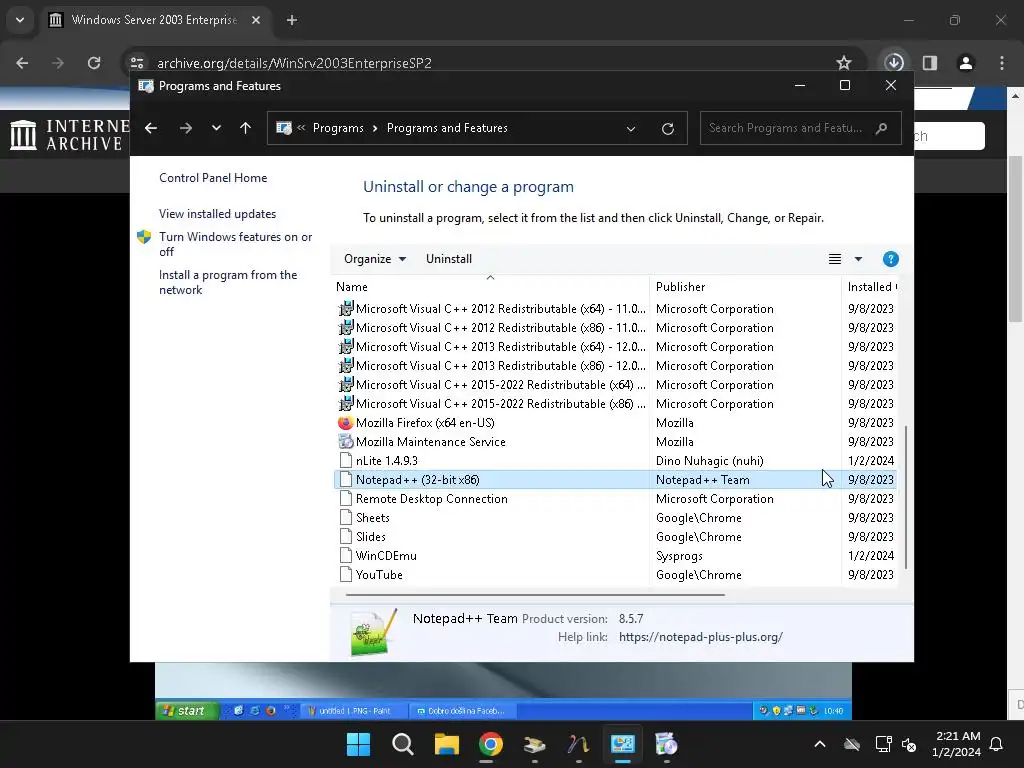This screenshot has width=1024, height=768.
Task: Switch to Chrome in the taskbar
Action: click(x=490, y=744)
